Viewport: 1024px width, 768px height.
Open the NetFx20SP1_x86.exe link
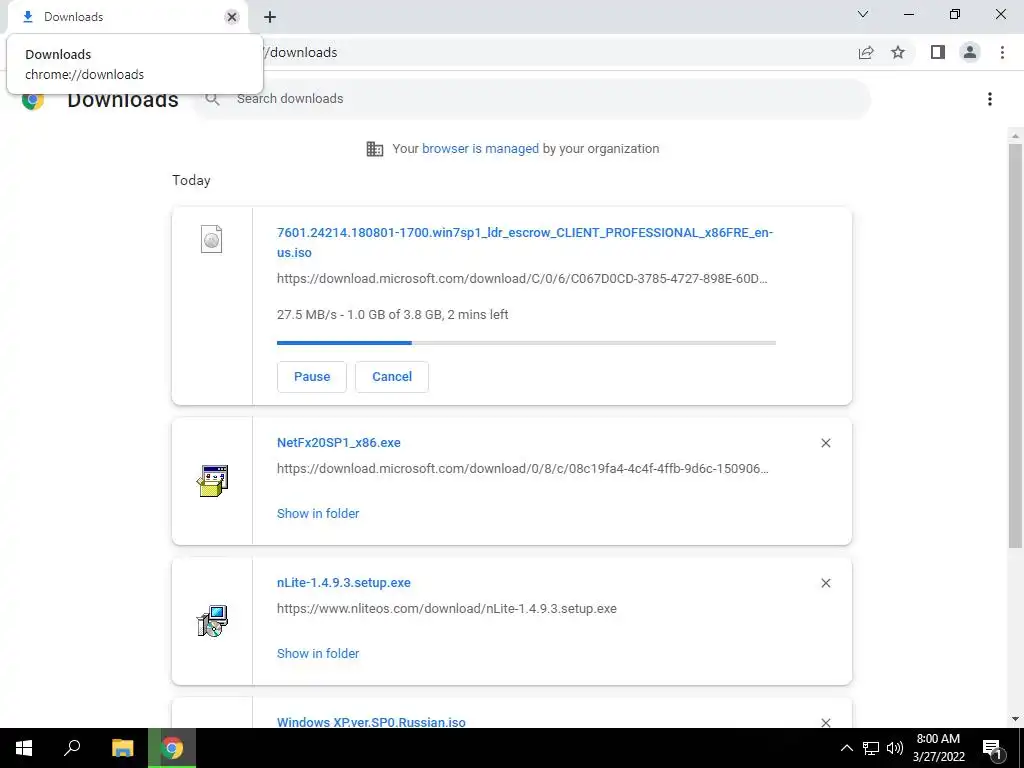(x=338, y=443)
